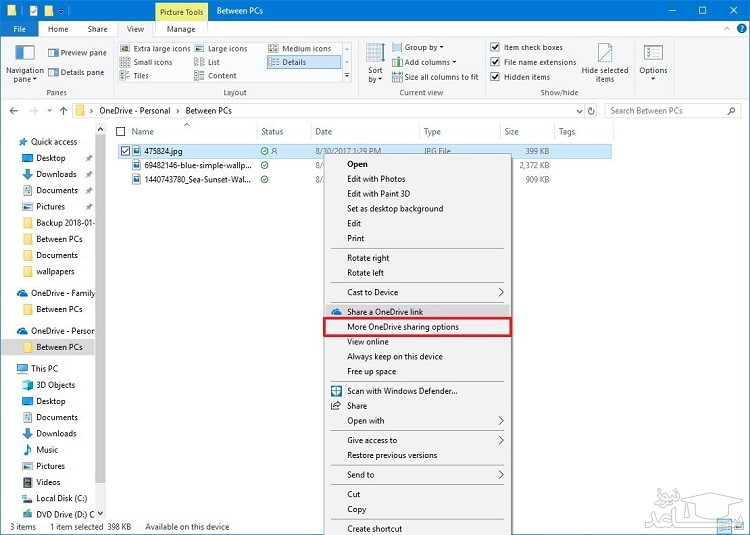The image size is (750, 535).
Task: Expand the Open with submenu
Action: (x=501, y=421)
